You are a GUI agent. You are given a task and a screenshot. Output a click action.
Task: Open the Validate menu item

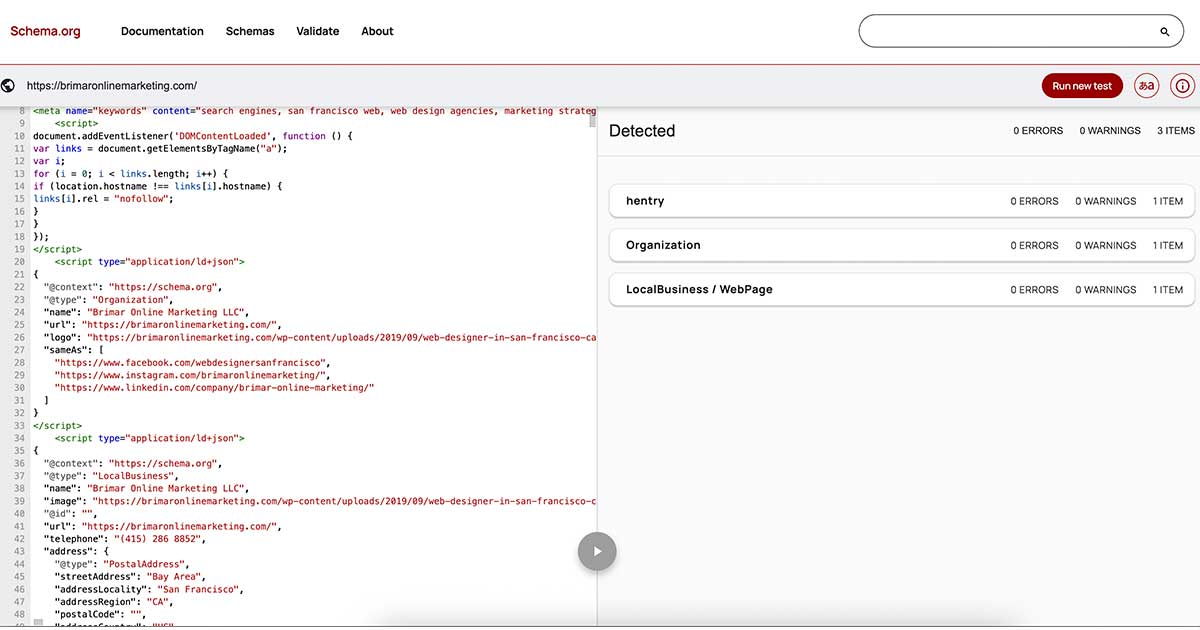tap(318, 31)
